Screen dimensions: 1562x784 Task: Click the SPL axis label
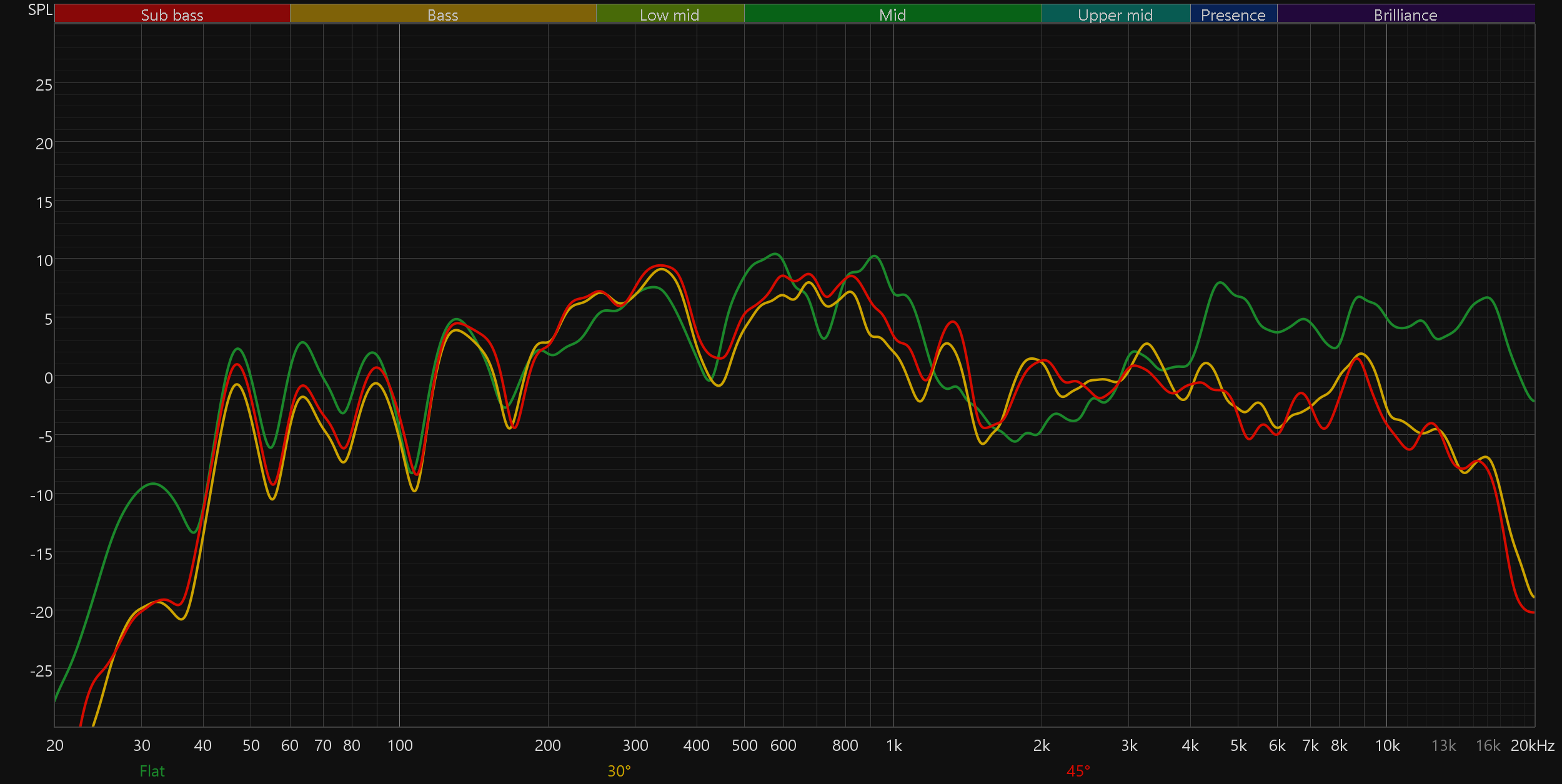[40, 10]
